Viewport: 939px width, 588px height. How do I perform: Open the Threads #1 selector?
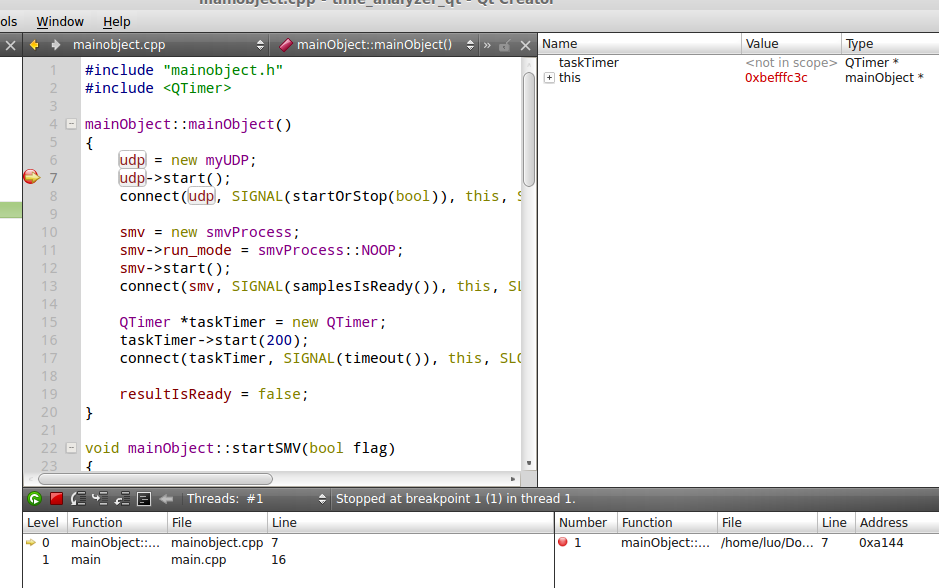click(256, 499)
